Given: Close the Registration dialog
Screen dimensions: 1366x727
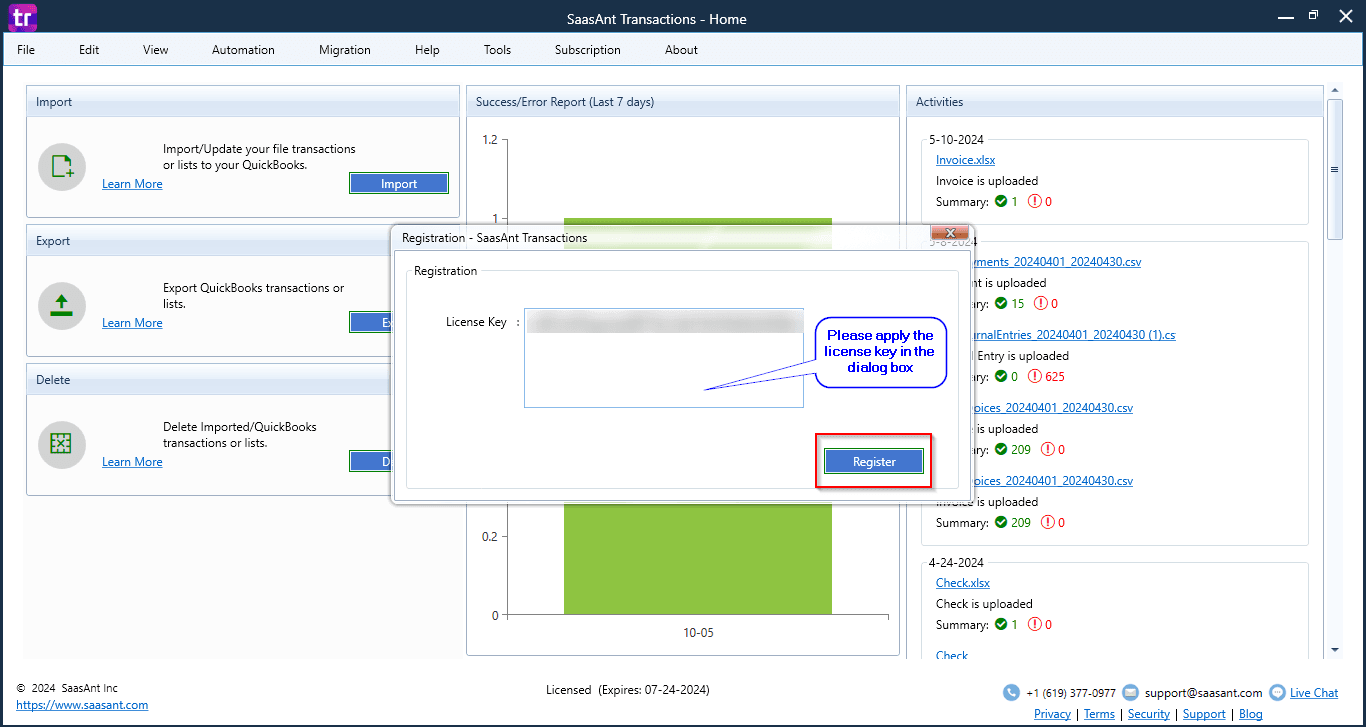Looking at the screenshot, I should click(950, 233).
